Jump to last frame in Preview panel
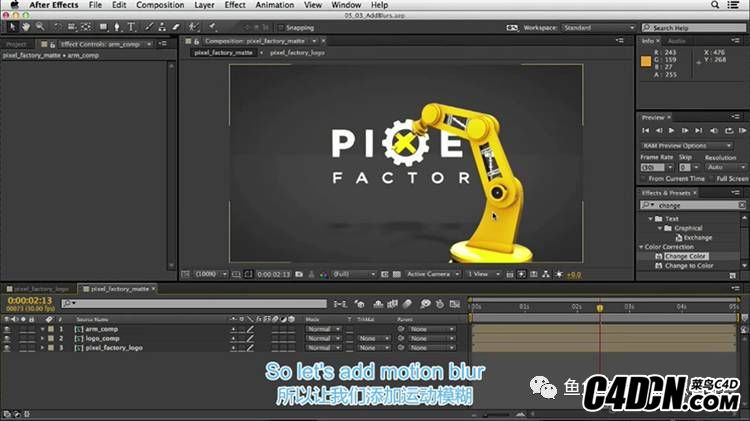Image resolution: width=750 pixels, height=421 pixels. (698, 130)
